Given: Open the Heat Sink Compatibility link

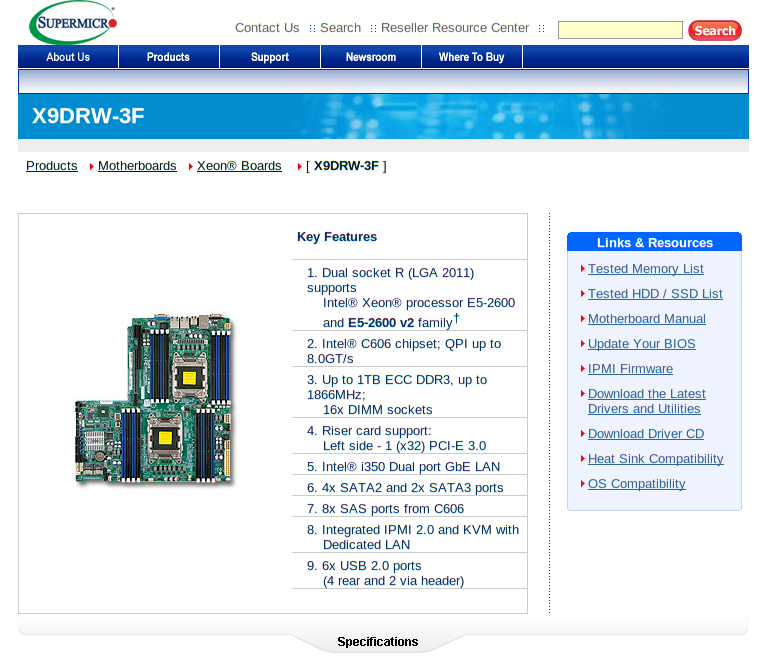Looking at the screenshot, I should 656,459.
